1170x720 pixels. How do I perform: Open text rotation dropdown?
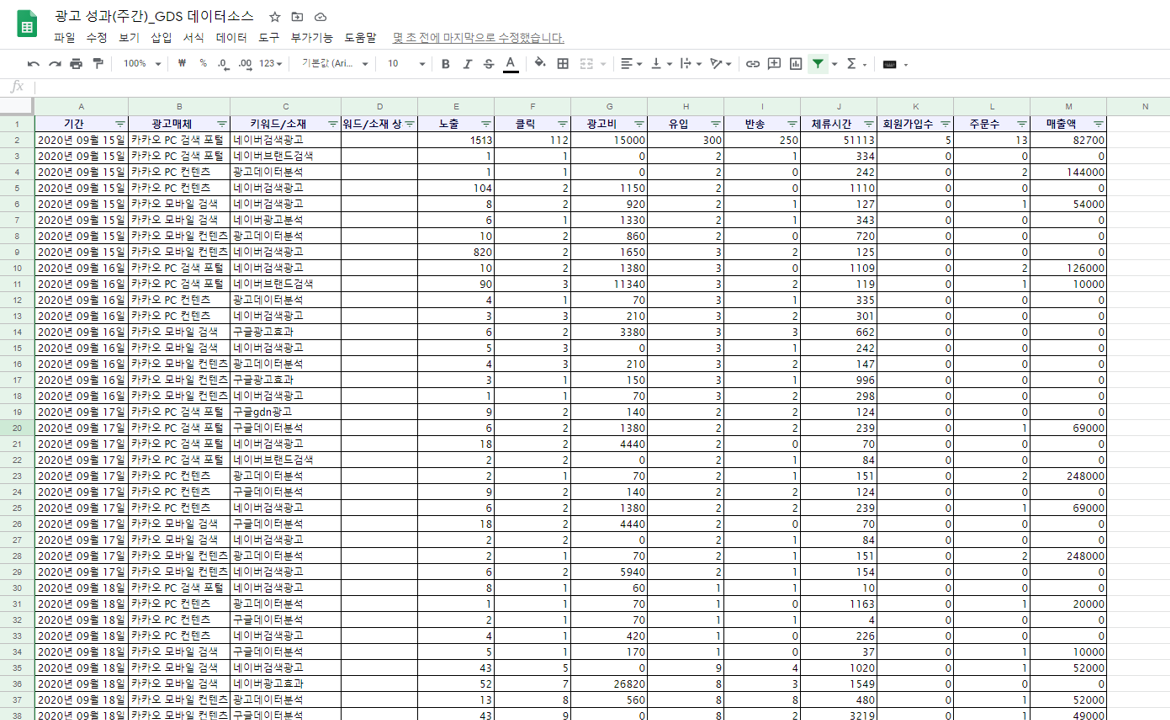pos(720,64)
